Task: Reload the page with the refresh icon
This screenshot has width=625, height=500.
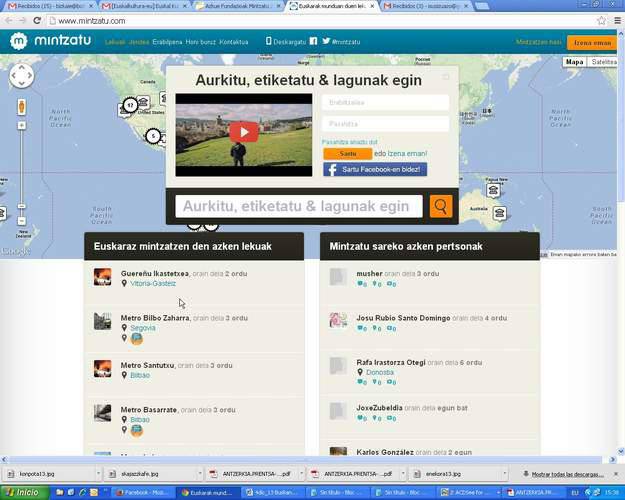Action: tap(37, 20)
